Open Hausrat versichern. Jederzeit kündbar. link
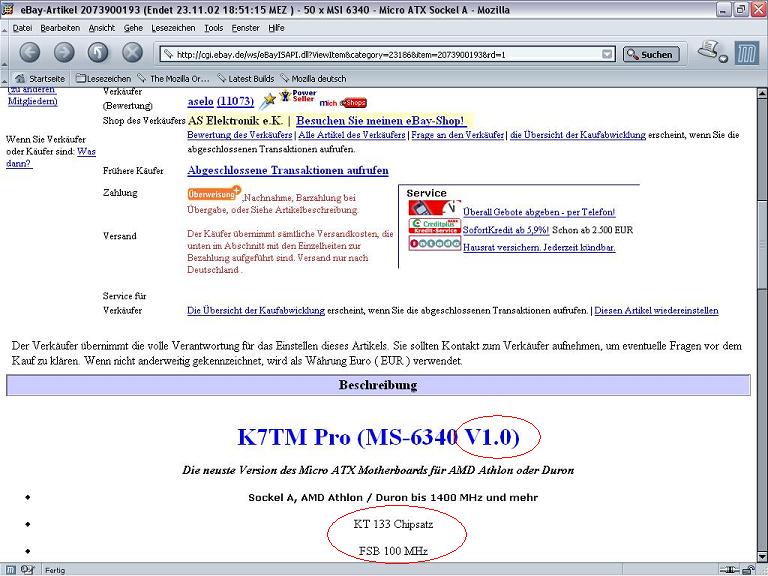Screen dimensions: 768x576 tap(539, 247)
